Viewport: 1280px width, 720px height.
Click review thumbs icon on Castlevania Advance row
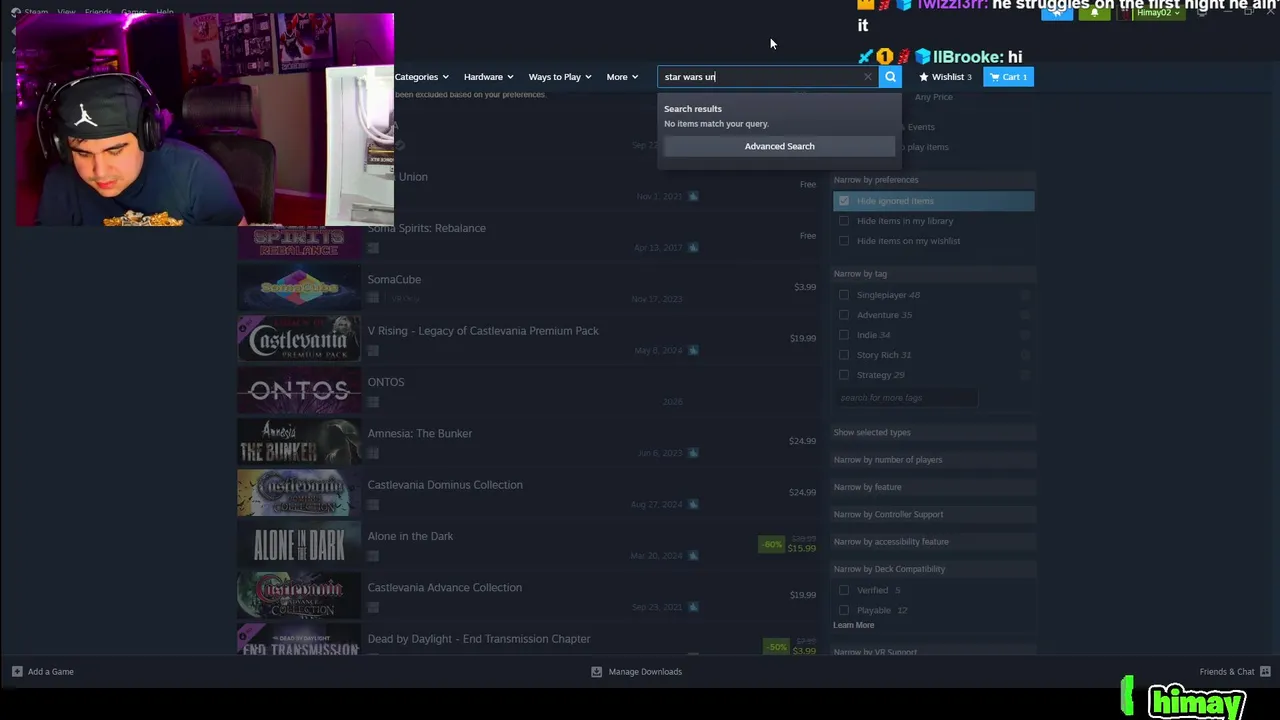(x=693, y=607)
